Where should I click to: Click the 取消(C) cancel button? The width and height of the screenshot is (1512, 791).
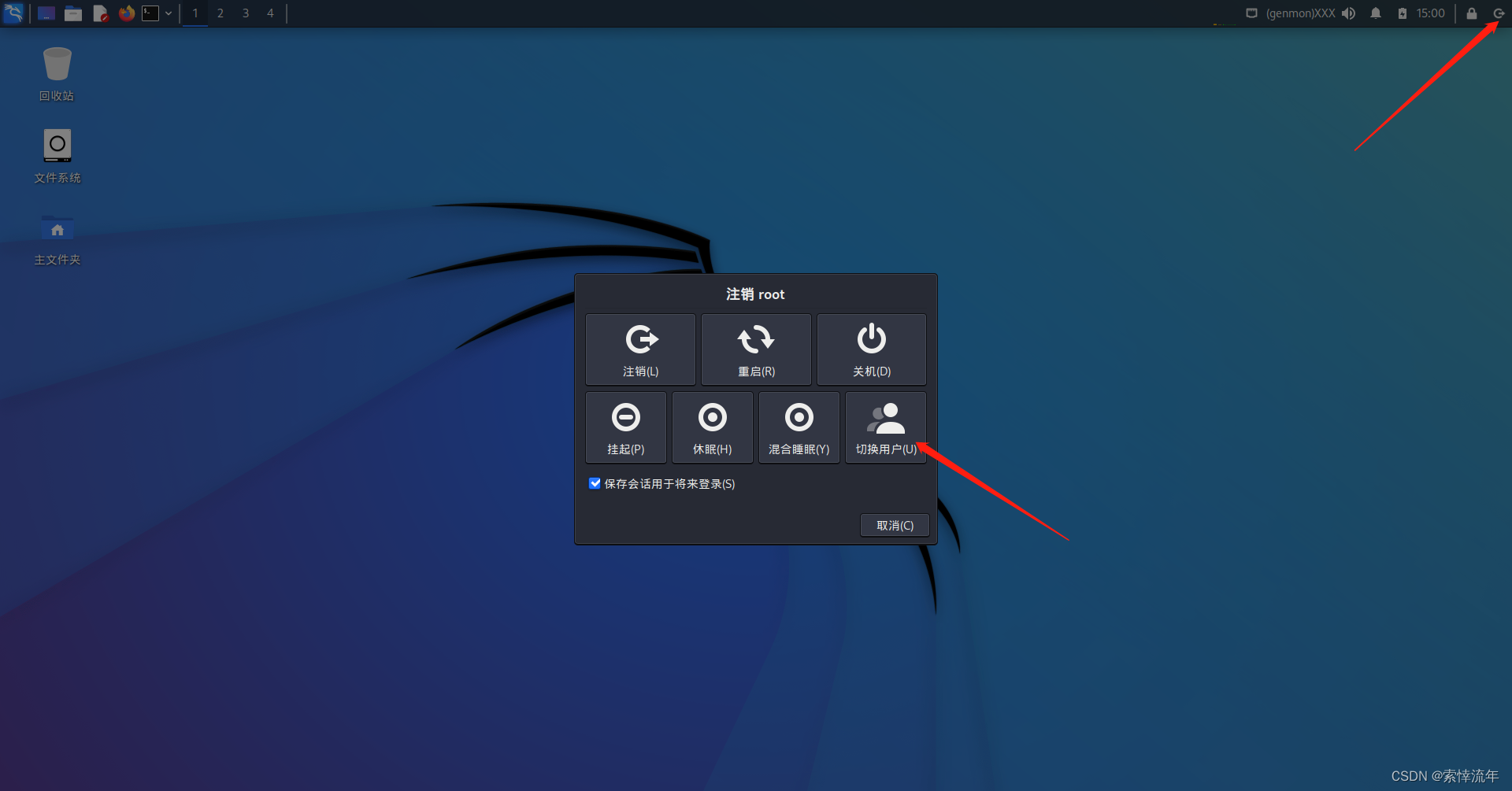[895, 525]
